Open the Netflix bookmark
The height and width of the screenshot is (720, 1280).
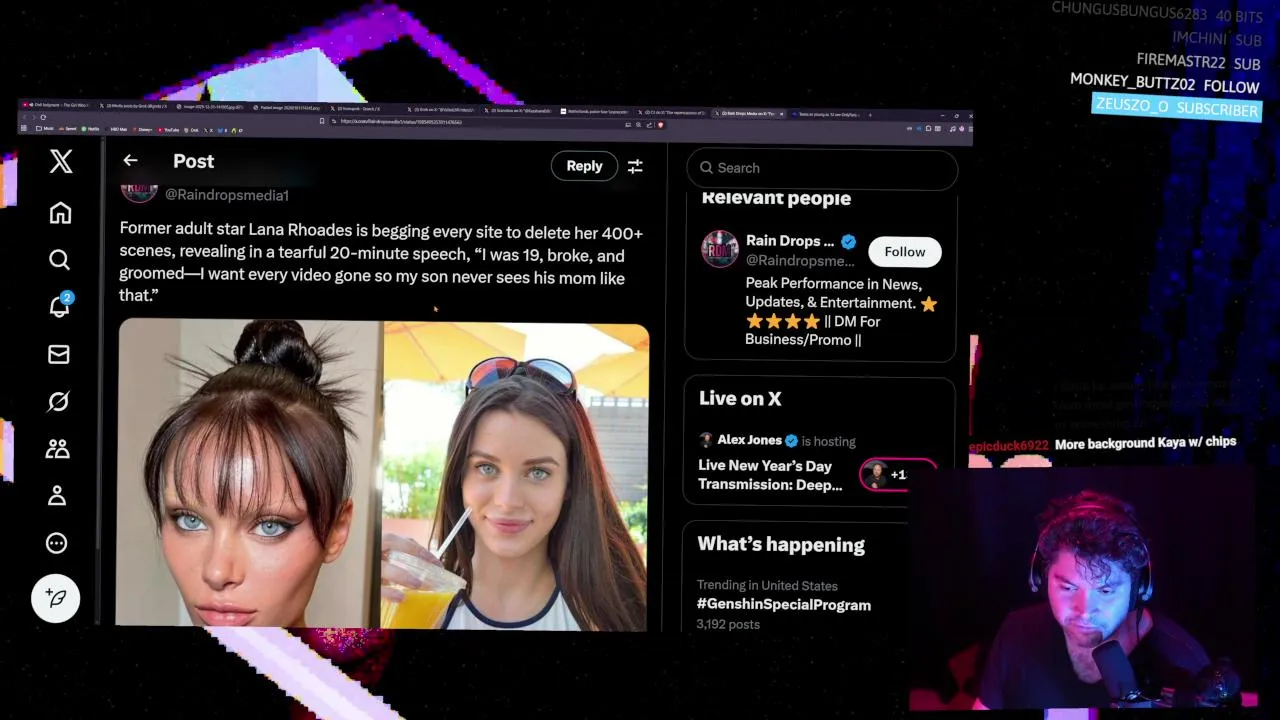91,130
